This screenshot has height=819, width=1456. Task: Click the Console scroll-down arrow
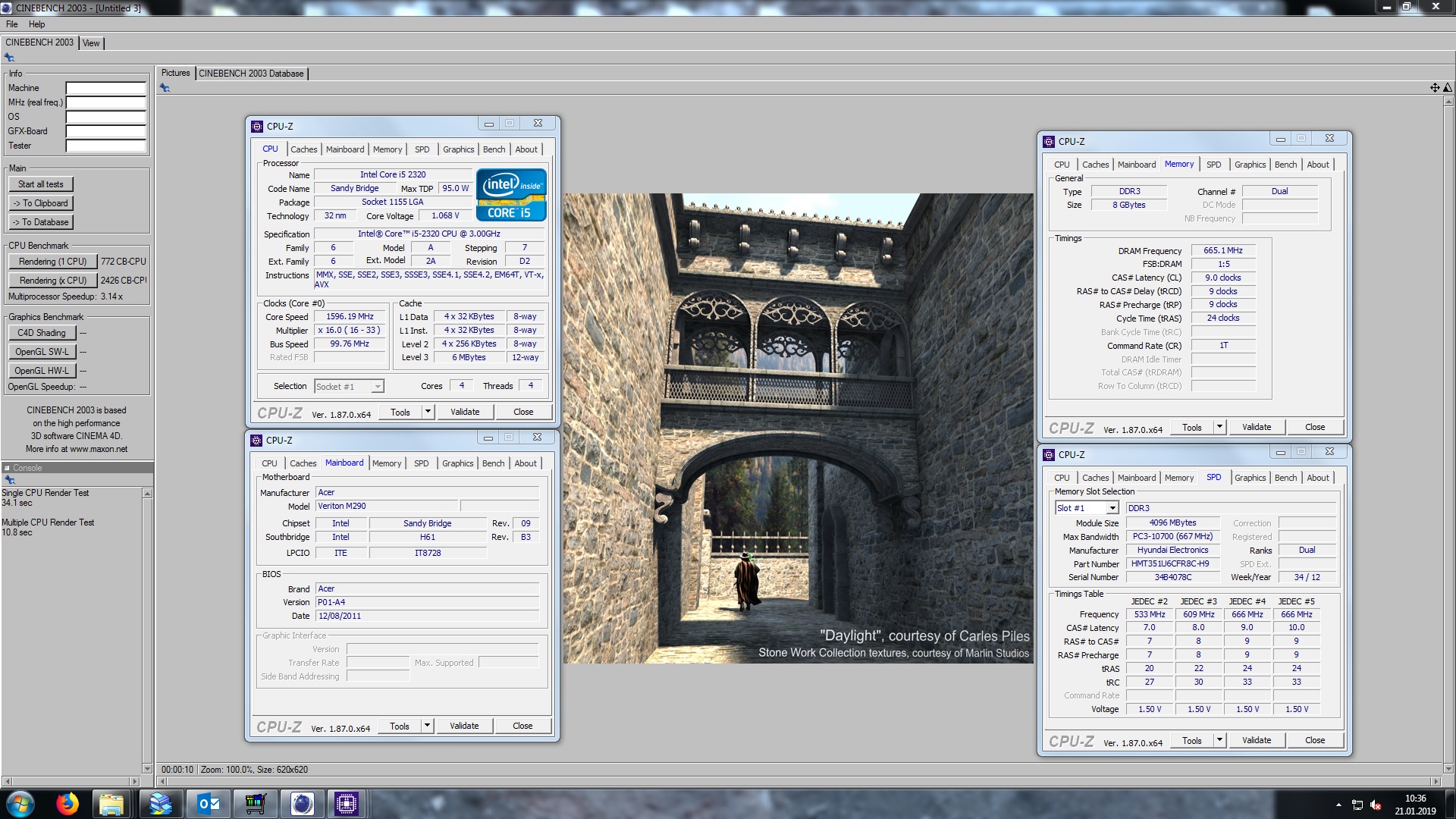147,768
